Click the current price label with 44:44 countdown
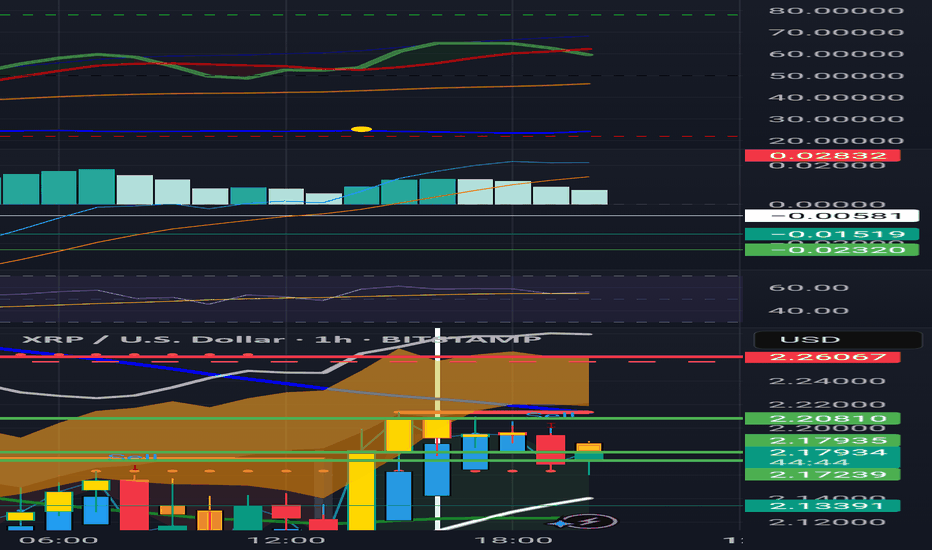Screen dimensions: 932x550 pyautogui.click(x=822, y=457)
